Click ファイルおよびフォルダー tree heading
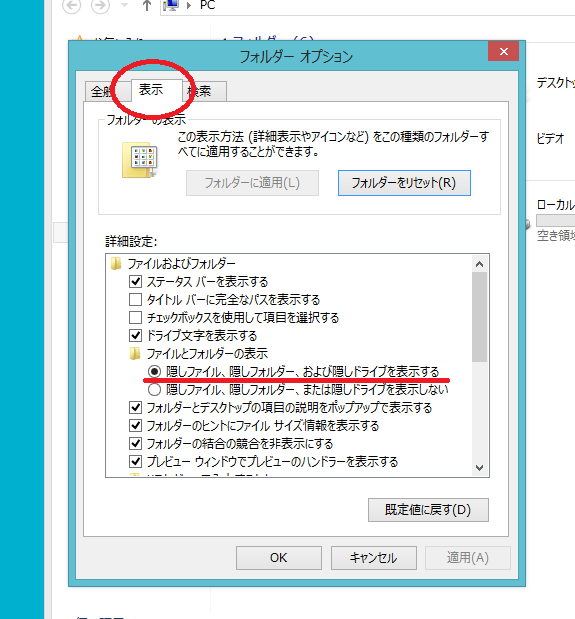 (182, 264)
